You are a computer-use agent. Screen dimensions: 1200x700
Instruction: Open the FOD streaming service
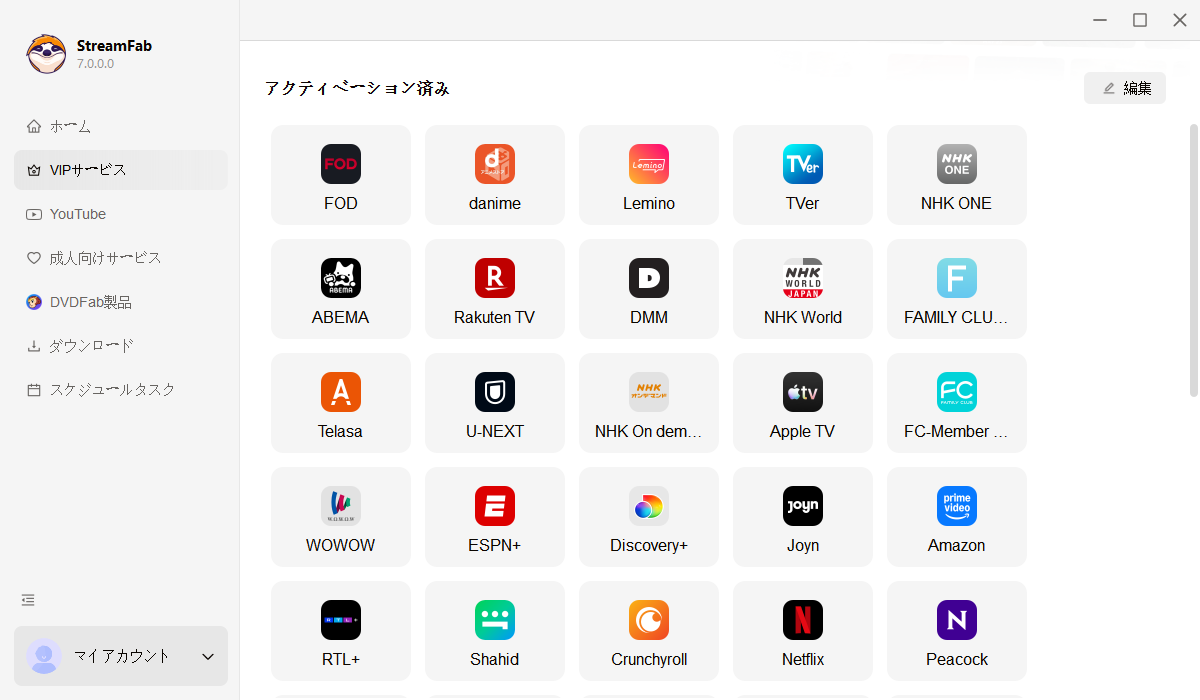(x=341, y=175)
